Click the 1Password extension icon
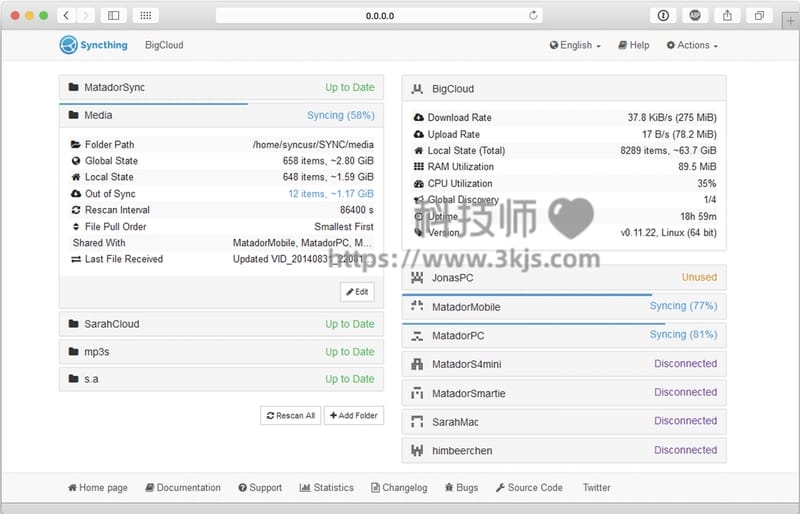The image size is (800, 514). tap(663, 15)
